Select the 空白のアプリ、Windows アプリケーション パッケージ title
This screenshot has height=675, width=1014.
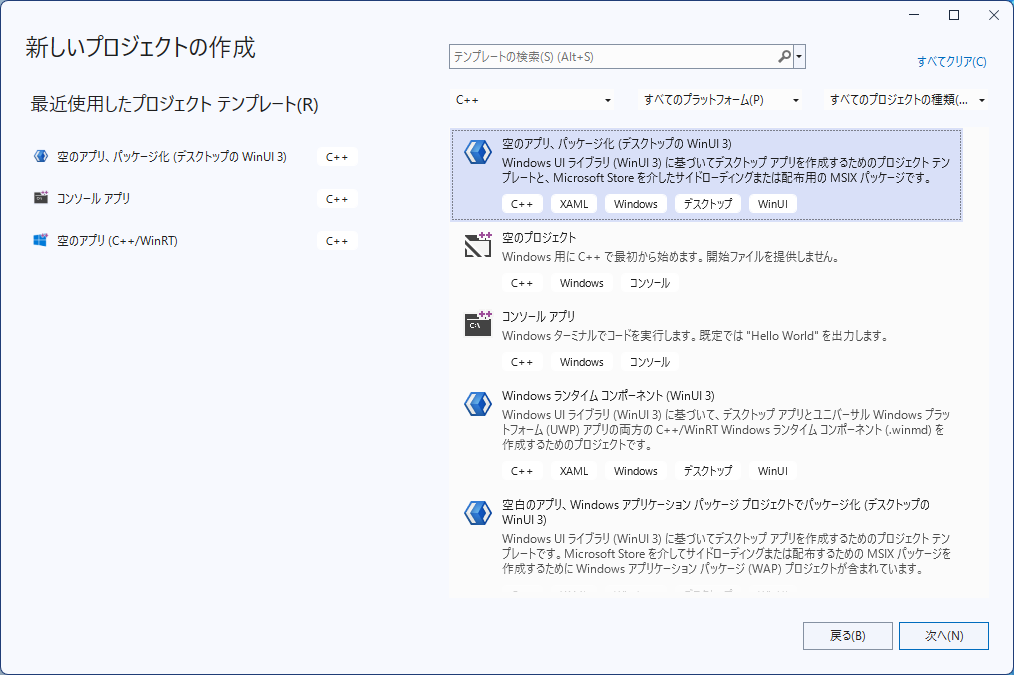click(x=715, y=511)
